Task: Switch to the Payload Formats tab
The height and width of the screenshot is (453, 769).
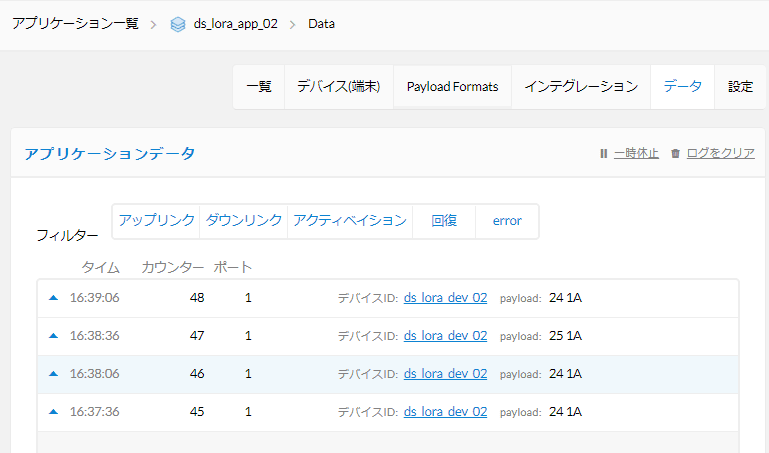Action: coord(452,87)
